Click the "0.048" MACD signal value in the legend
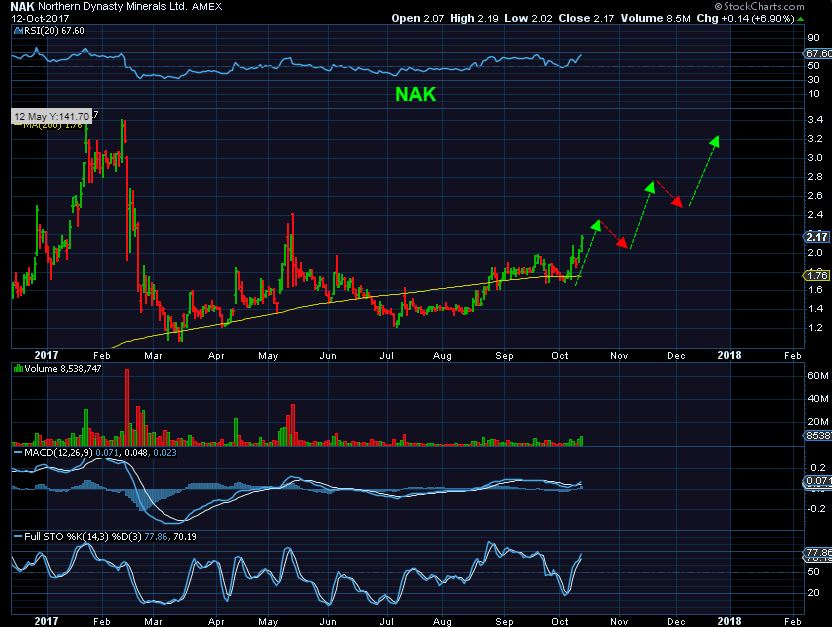The width and height of the screenshot is (832, 627). (136, 452)
